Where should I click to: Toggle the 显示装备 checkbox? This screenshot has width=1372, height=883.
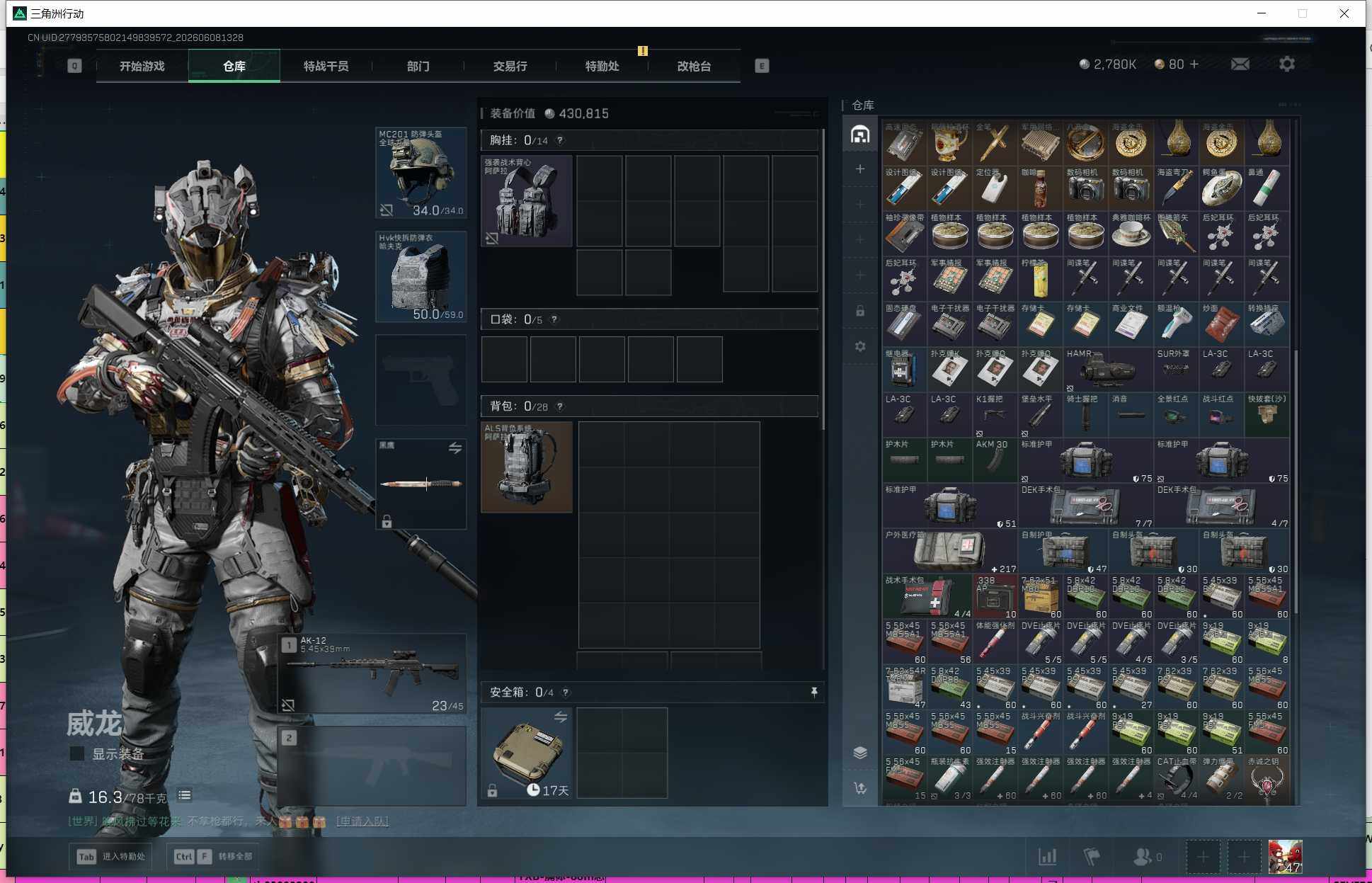coord(77,753)
